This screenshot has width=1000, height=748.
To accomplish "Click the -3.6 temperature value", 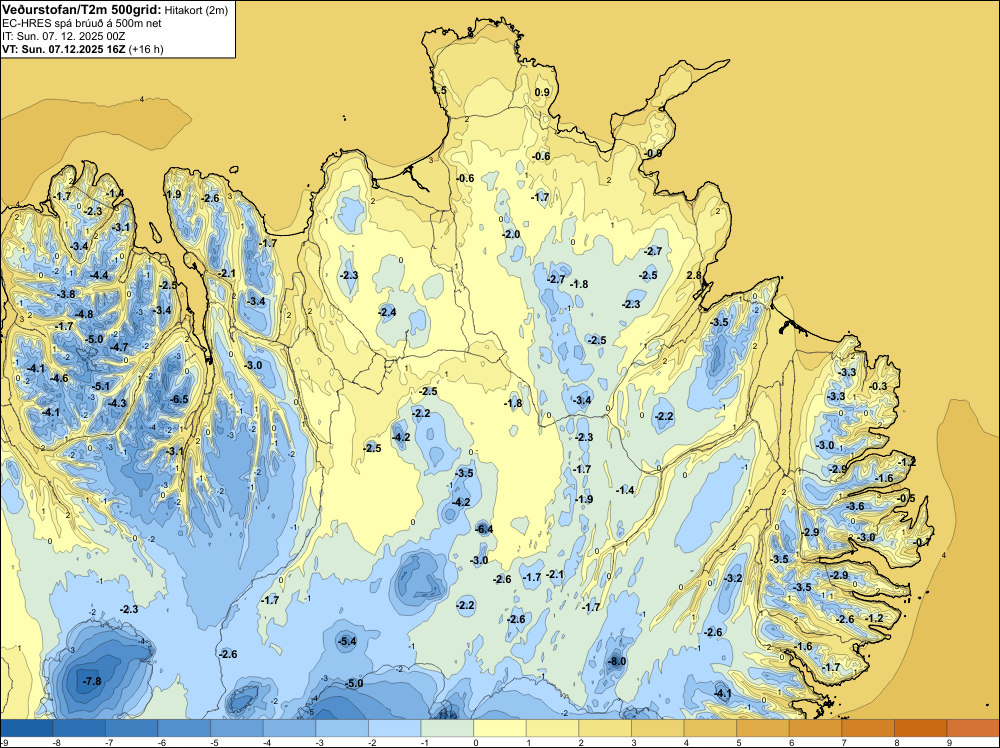I will [x=855, y=506].
